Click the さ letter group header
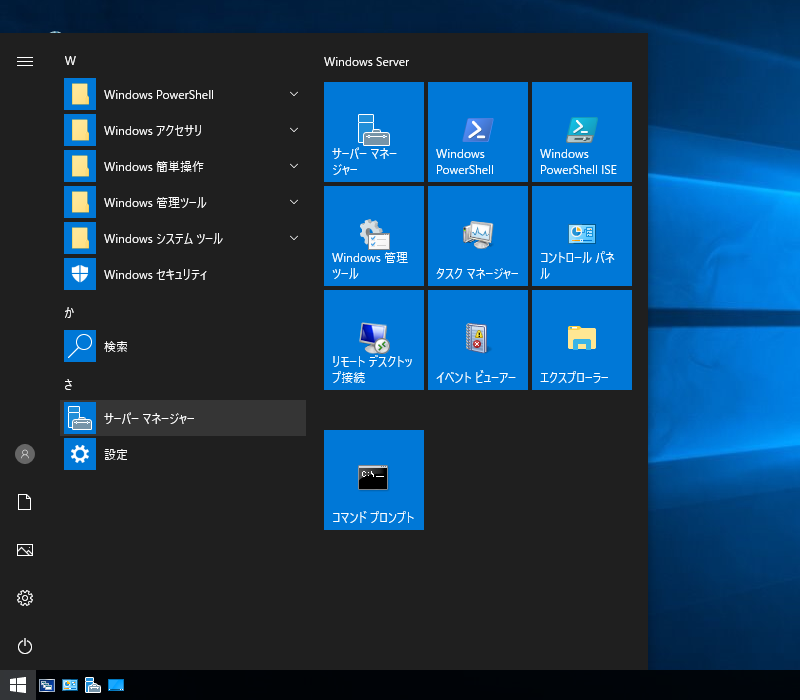 68,384
